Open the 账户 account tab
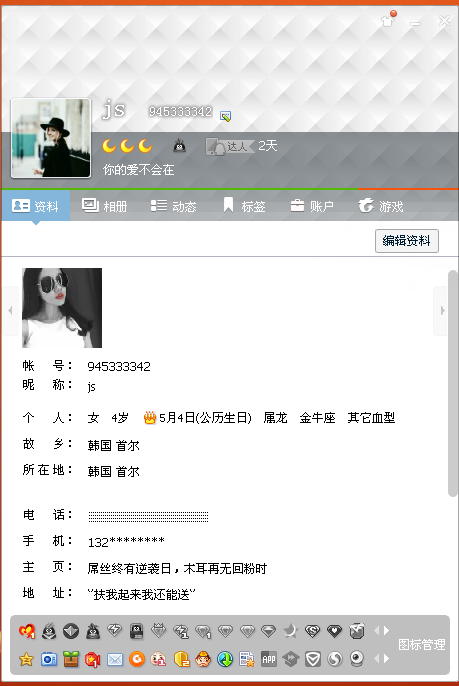459x686 pixels. pos(312,206)
